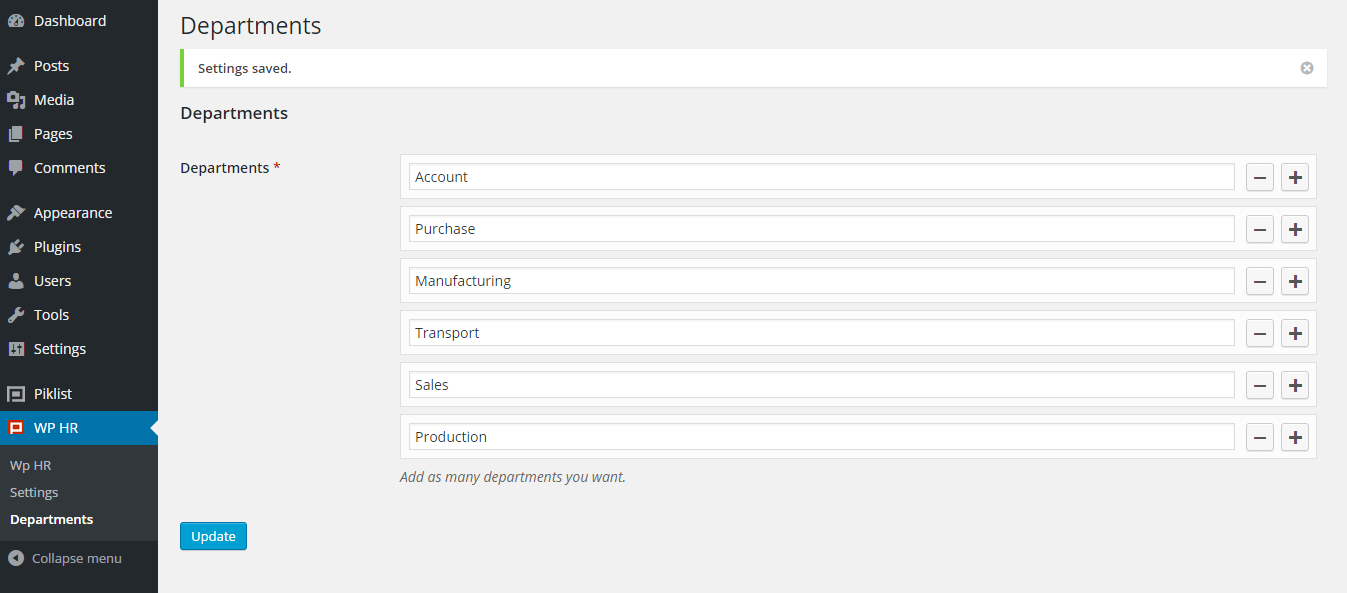Click the Plugins plug icon

click(16, 247)
